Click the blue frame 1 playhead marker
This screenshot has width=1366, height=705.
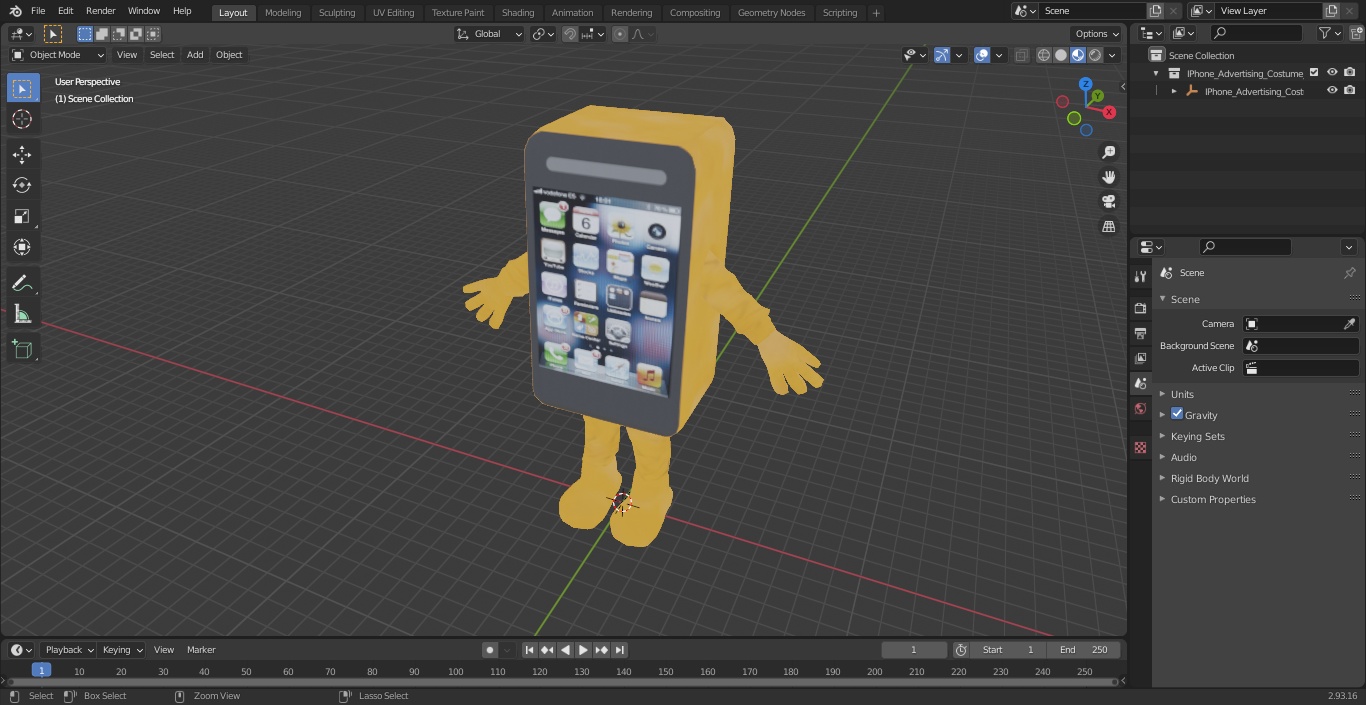(41, 671)
